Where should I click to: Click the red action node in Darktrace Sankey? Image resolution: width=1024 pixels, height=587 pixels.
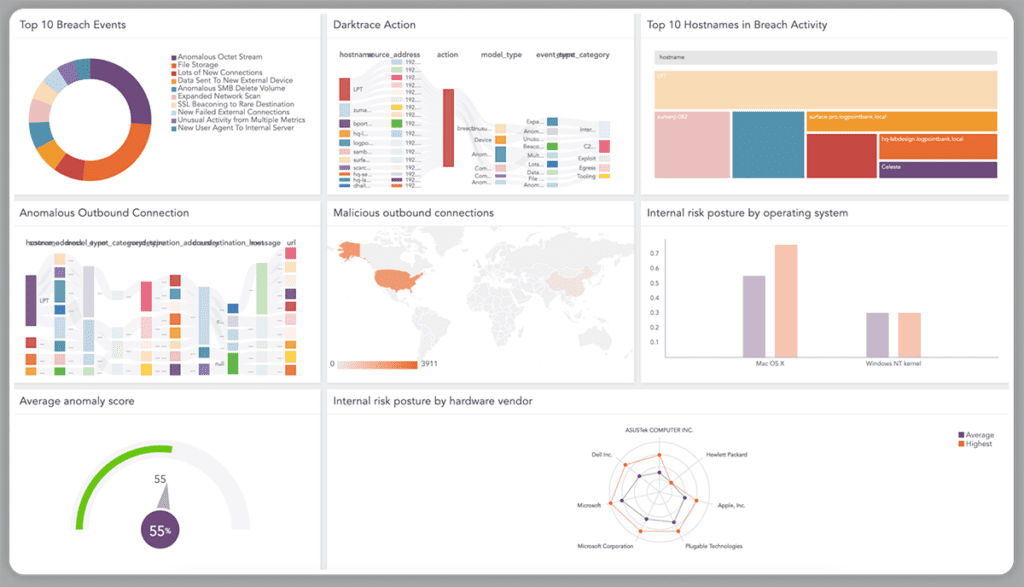tap(448, 127)
